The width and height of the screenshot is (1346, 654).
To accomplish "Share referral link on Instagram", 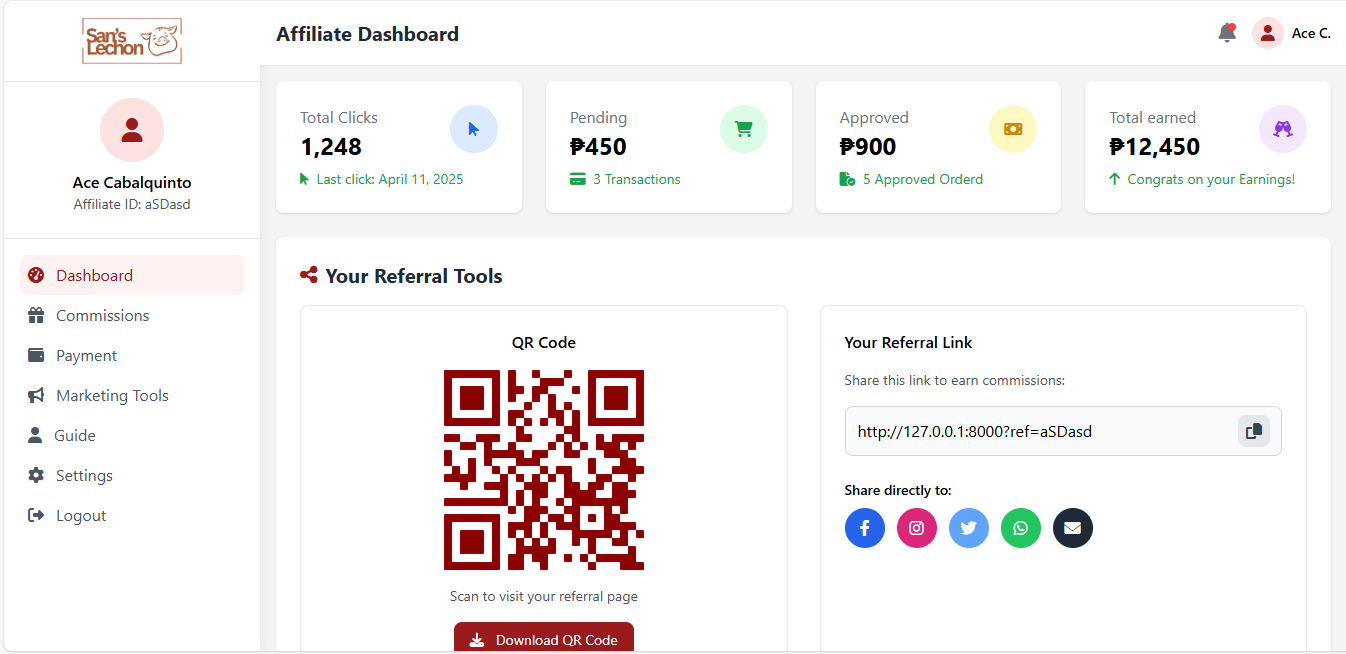I will tap(917, 528).
